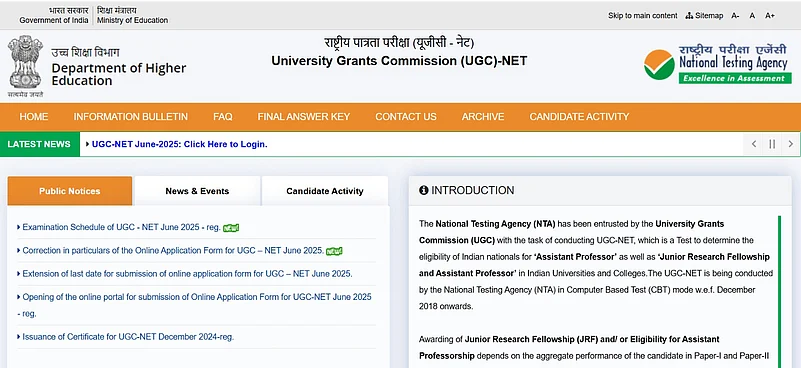Screen dimensions: 801x368
Task: Reset font size with A button
Action: (752, 16)
